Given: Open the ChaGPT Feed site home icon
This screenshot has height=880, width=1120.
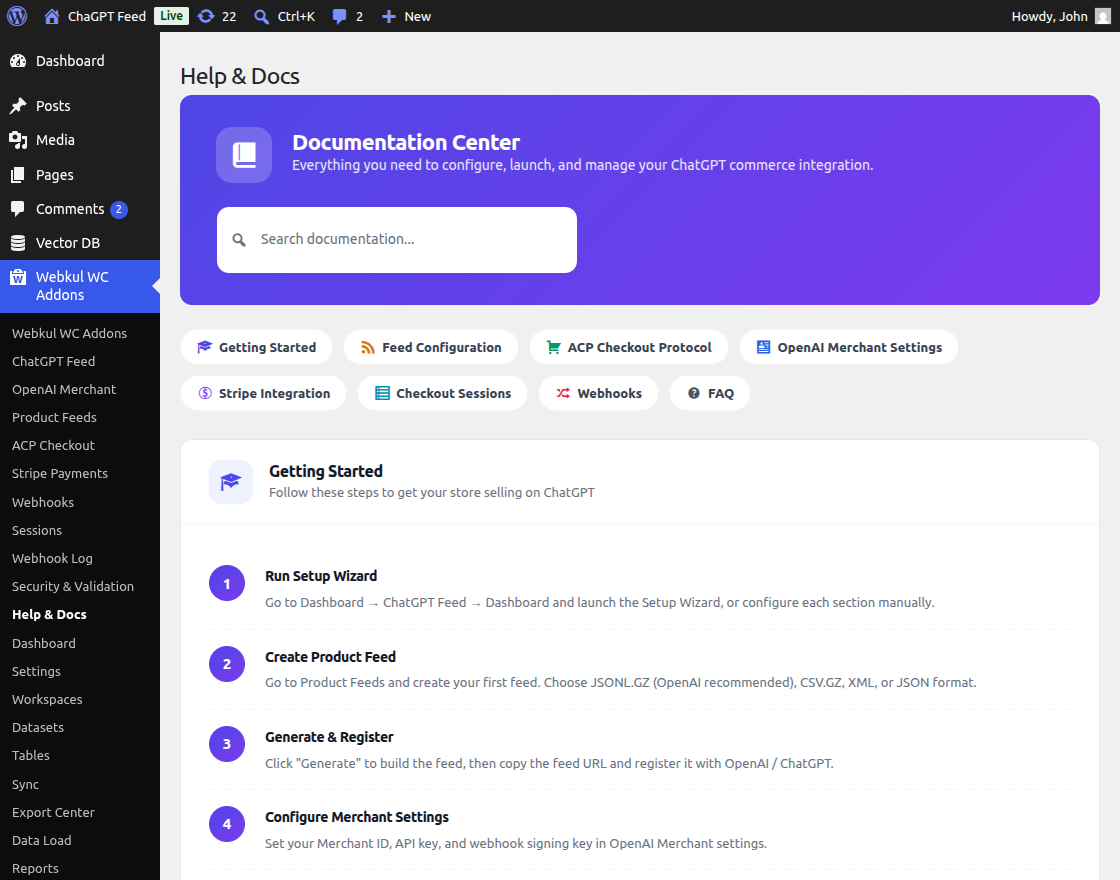Looking at the screenshot, I should coord(51,16).
